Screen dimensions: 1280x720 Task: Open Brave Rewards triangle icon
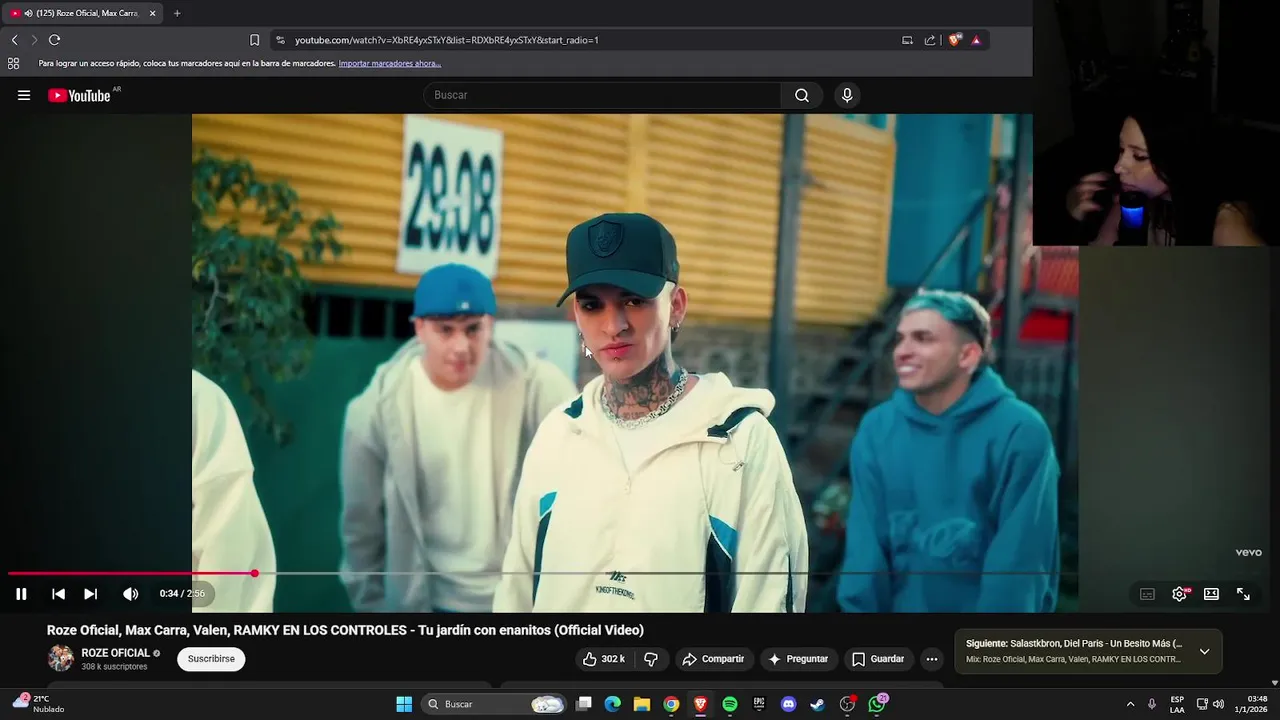coord(976,40)
